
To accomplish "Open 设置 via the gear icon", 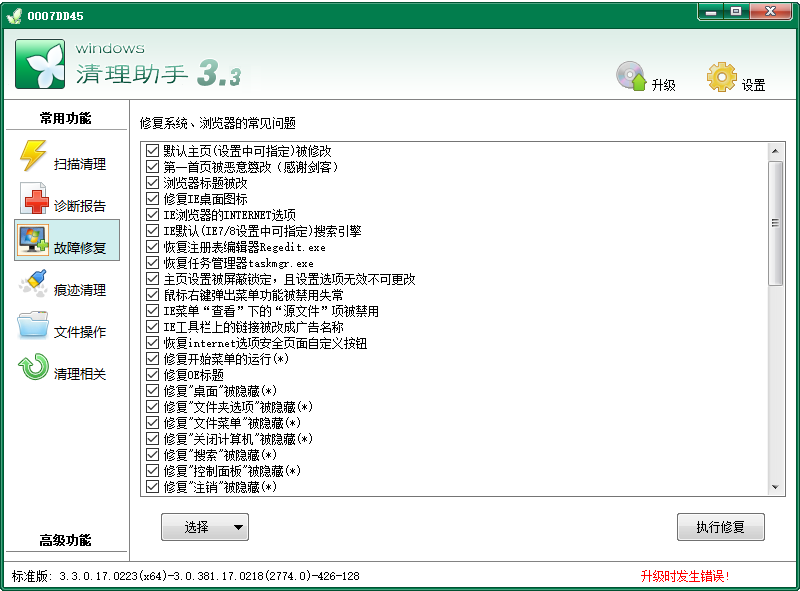I will [721, 77].
